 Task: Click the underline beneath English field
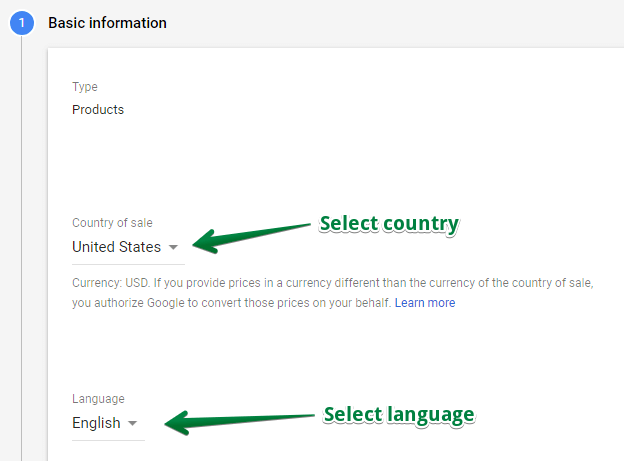coord(108,440)
